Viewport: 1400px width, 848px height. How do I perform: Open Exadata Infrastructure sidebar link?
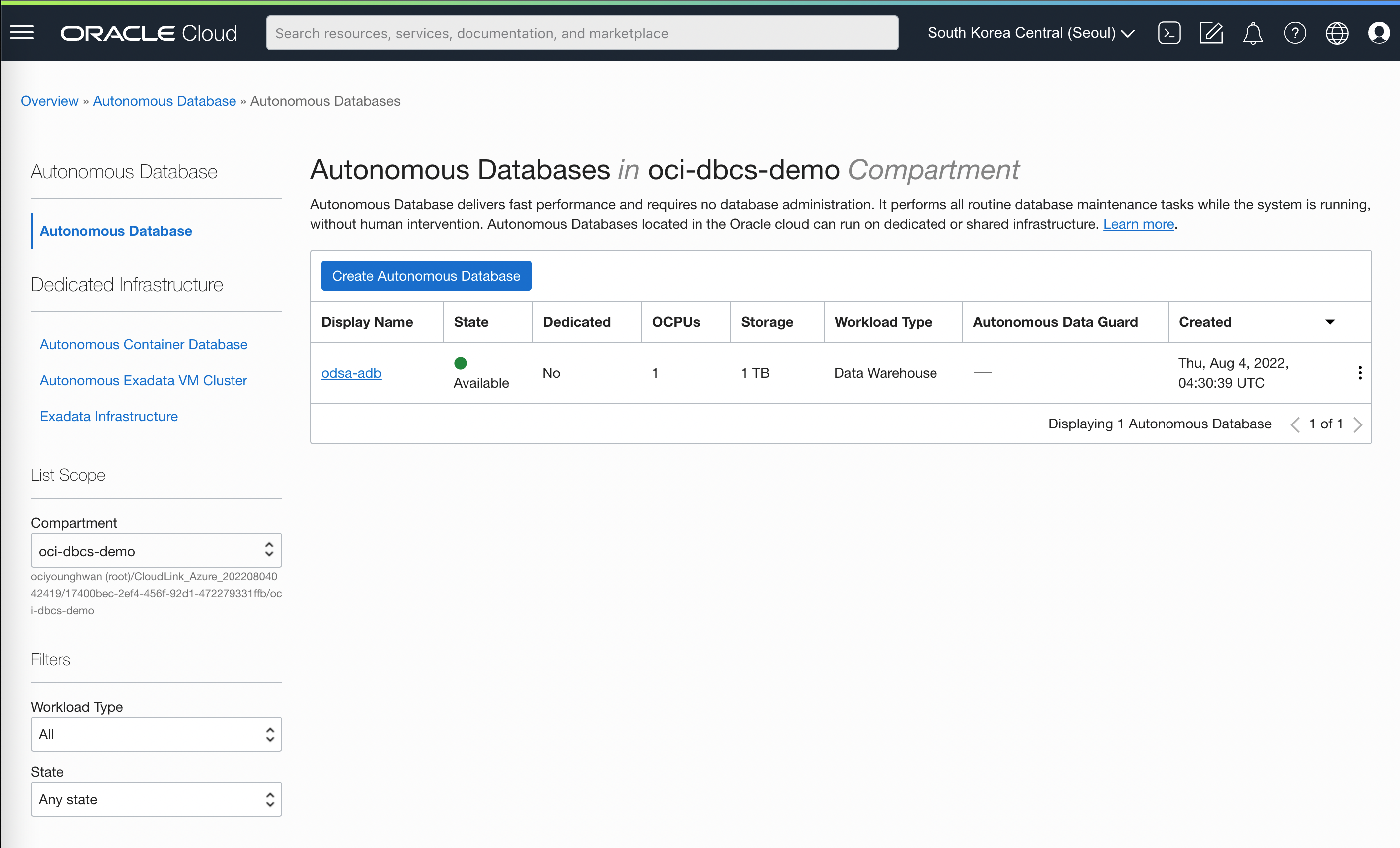pyautogui.click(x=109, y=417)
